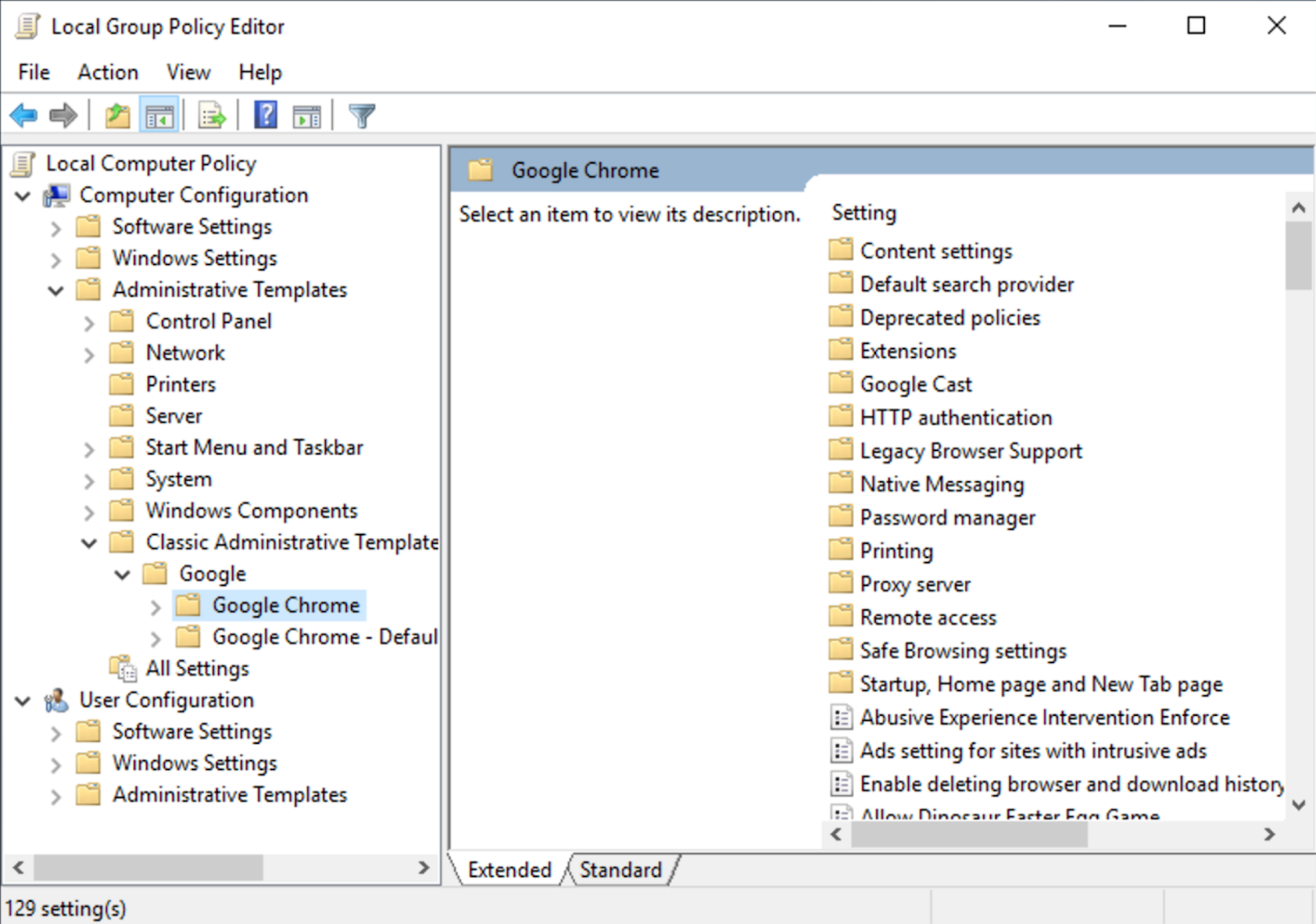1316x924 pixels.
Task: Collapse the Computer Configuration node
Action: [x=23, y=197]
